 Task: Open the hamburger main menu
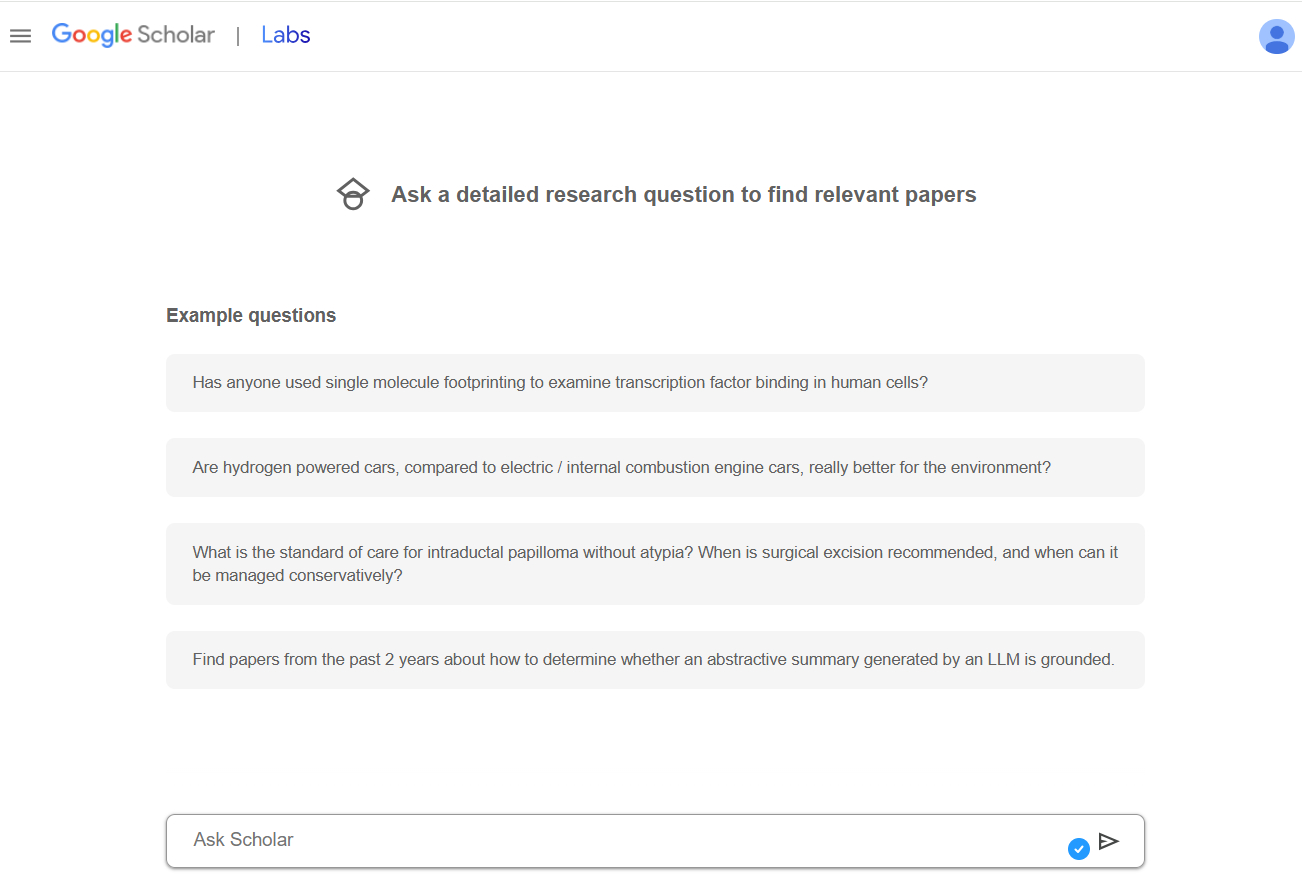(x=20, y=36)
